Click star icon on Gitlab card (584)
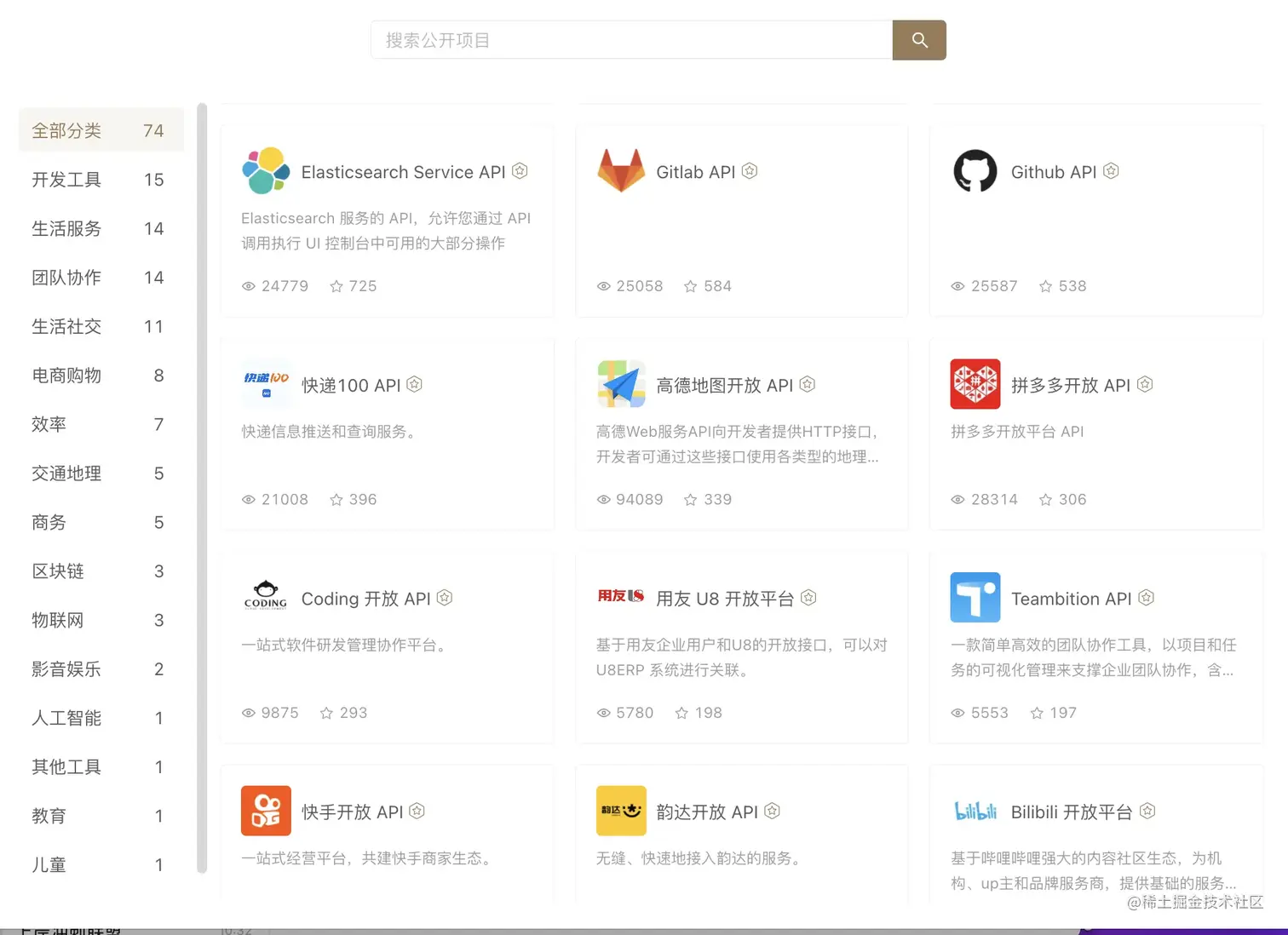The width and height of the screenshot is (1288, 935). click(x=691, y=286)
